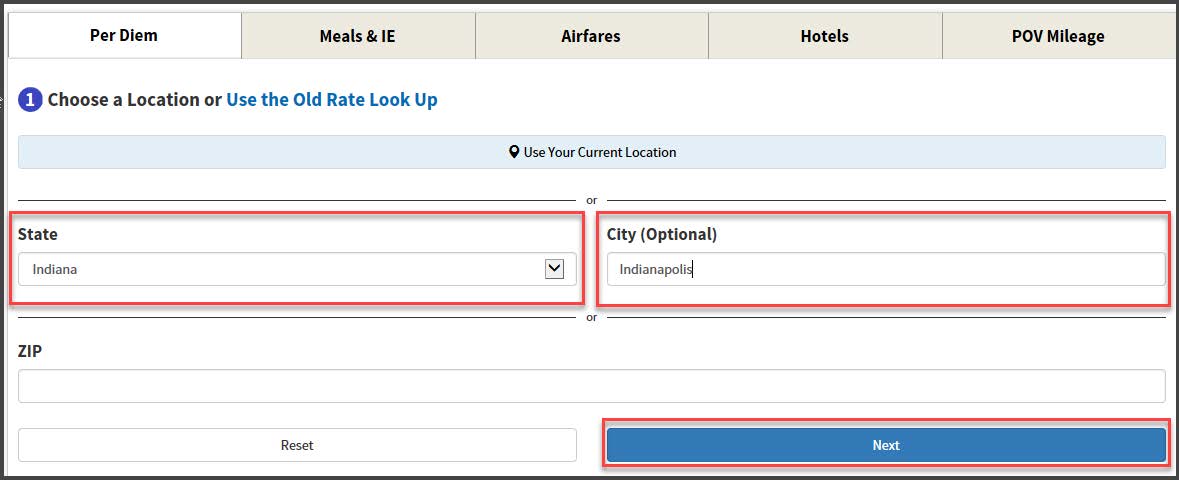Click the blue Next button
The height and width of the screenshot is (480, 1179).
(885, 445)
